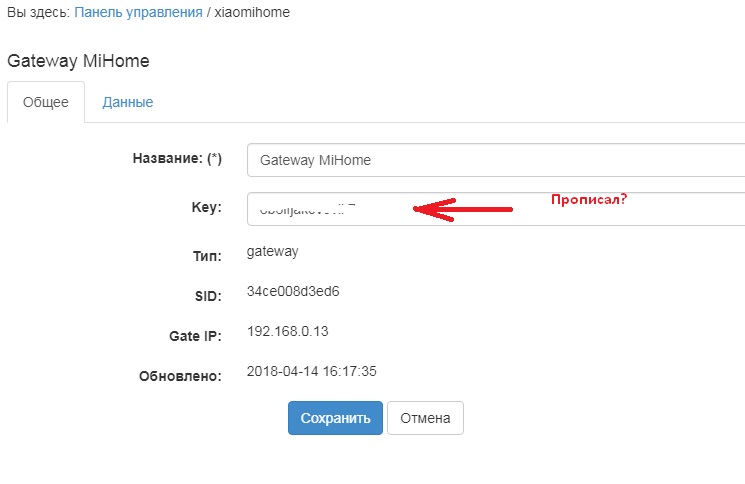Focus the Название input field
745x484 pixels.
pyautogui.click(x=495, y=159)
